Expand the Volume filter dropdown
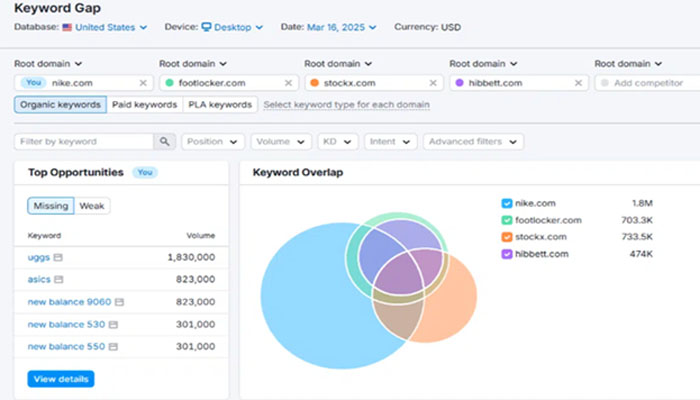The image size is (700, 400). click(x=280, y=142)
